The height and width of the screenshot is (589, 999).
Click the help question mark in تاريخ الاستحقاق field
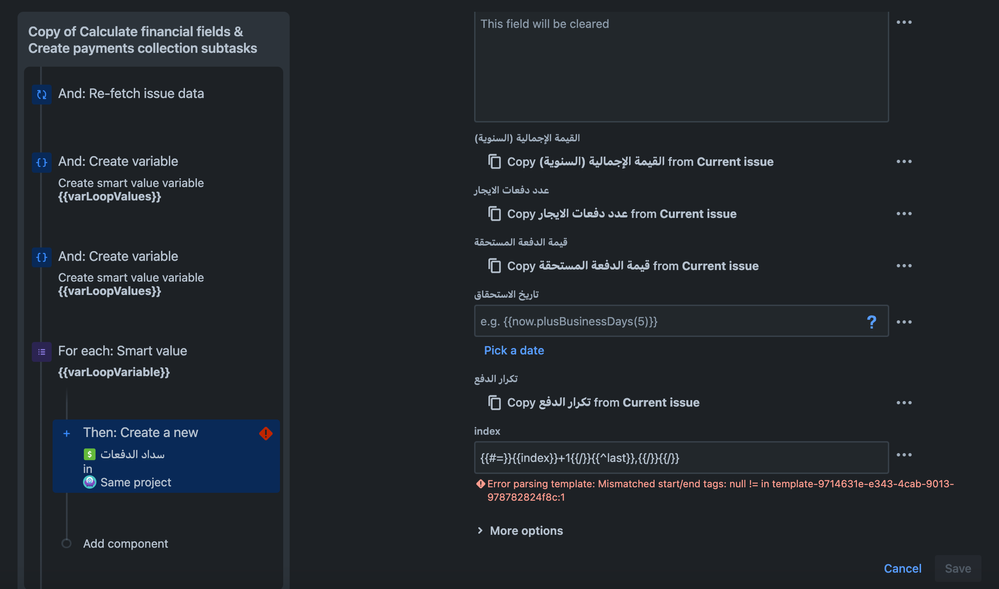pos(871,321)
